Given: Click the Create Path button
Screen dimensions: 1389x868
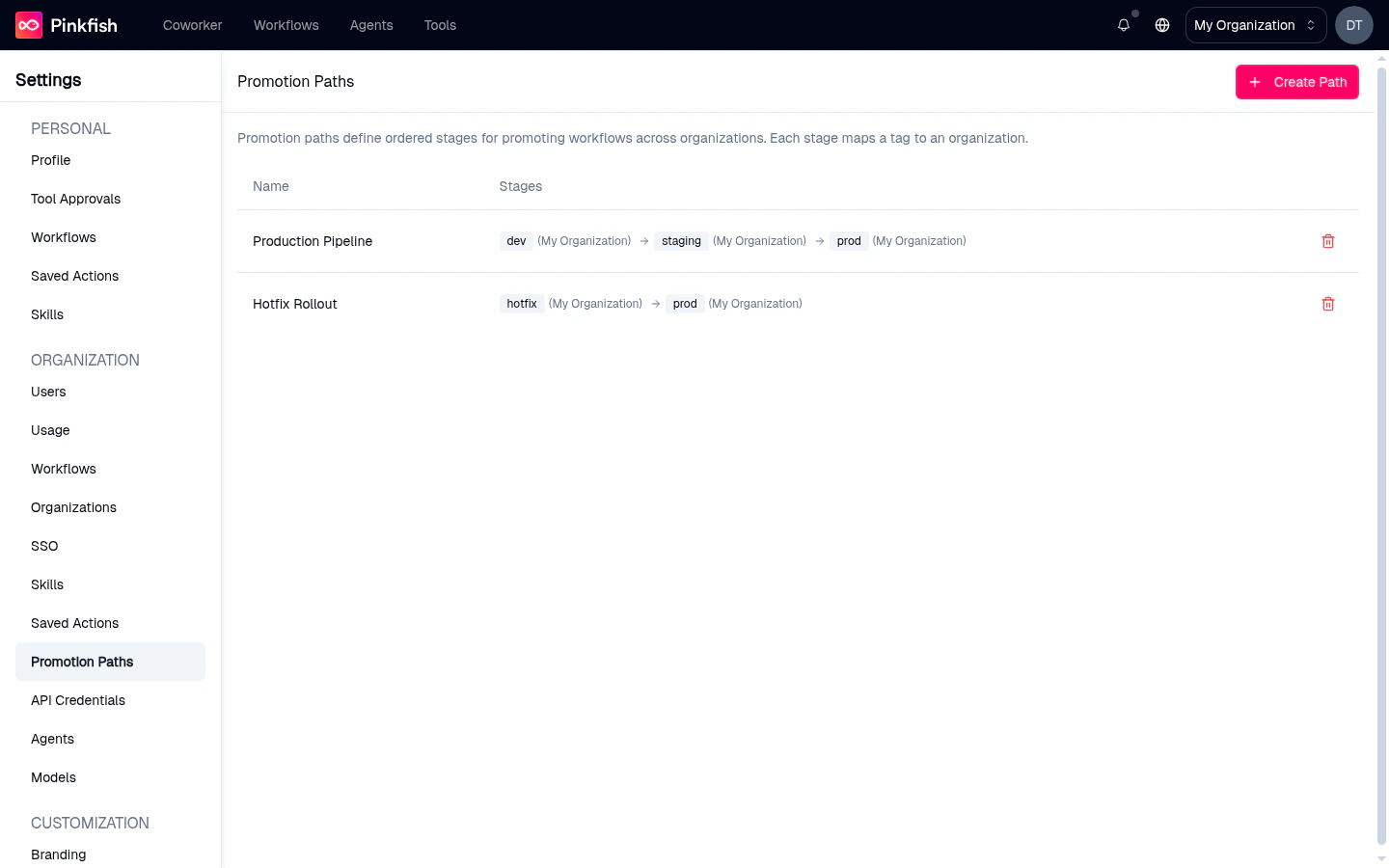Looking at the screenshot, I should click(1297, 82).
